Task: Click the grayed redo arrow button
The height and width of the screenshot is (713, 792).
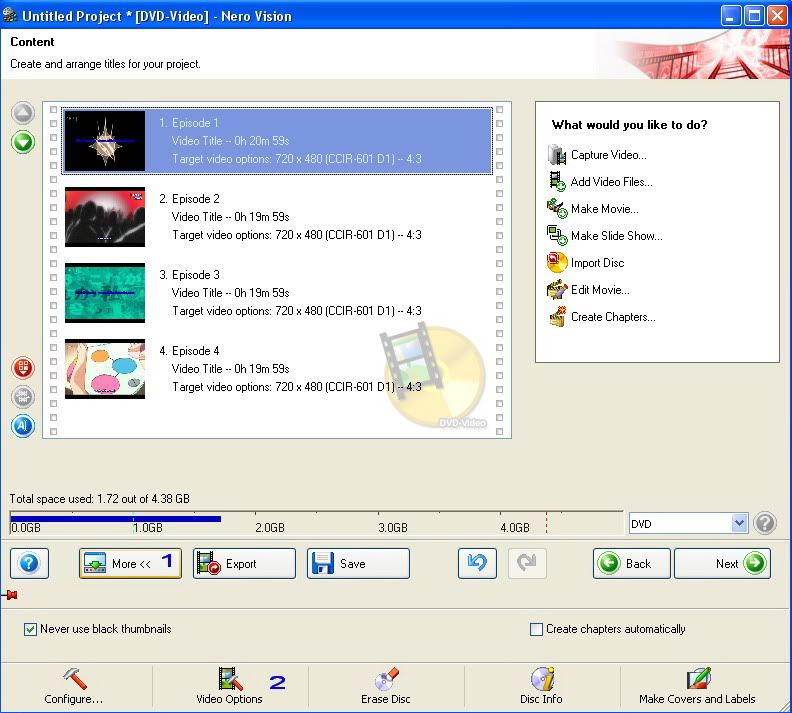Action: pos(527,563)
